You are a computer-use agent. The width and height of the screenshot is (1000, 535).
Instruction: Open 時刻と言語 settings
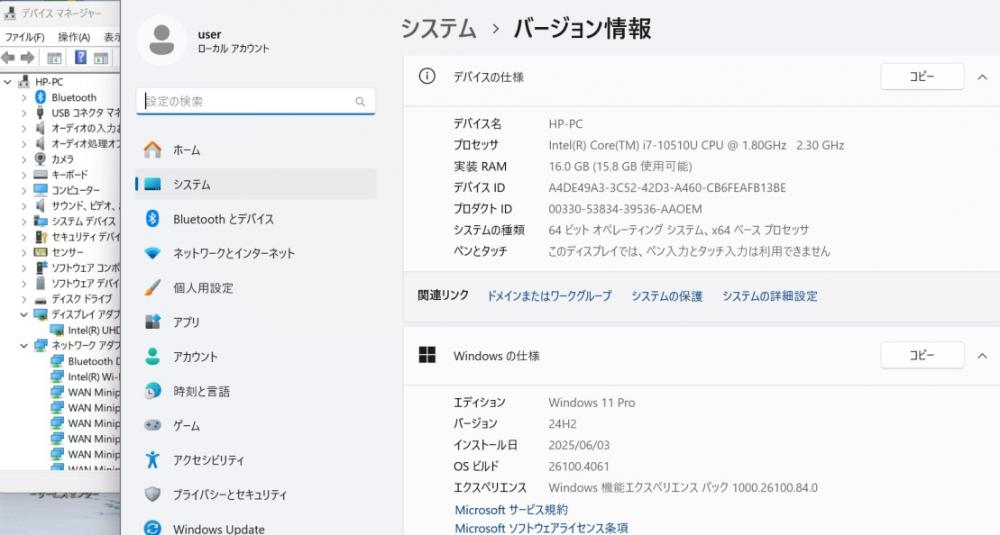255,391
